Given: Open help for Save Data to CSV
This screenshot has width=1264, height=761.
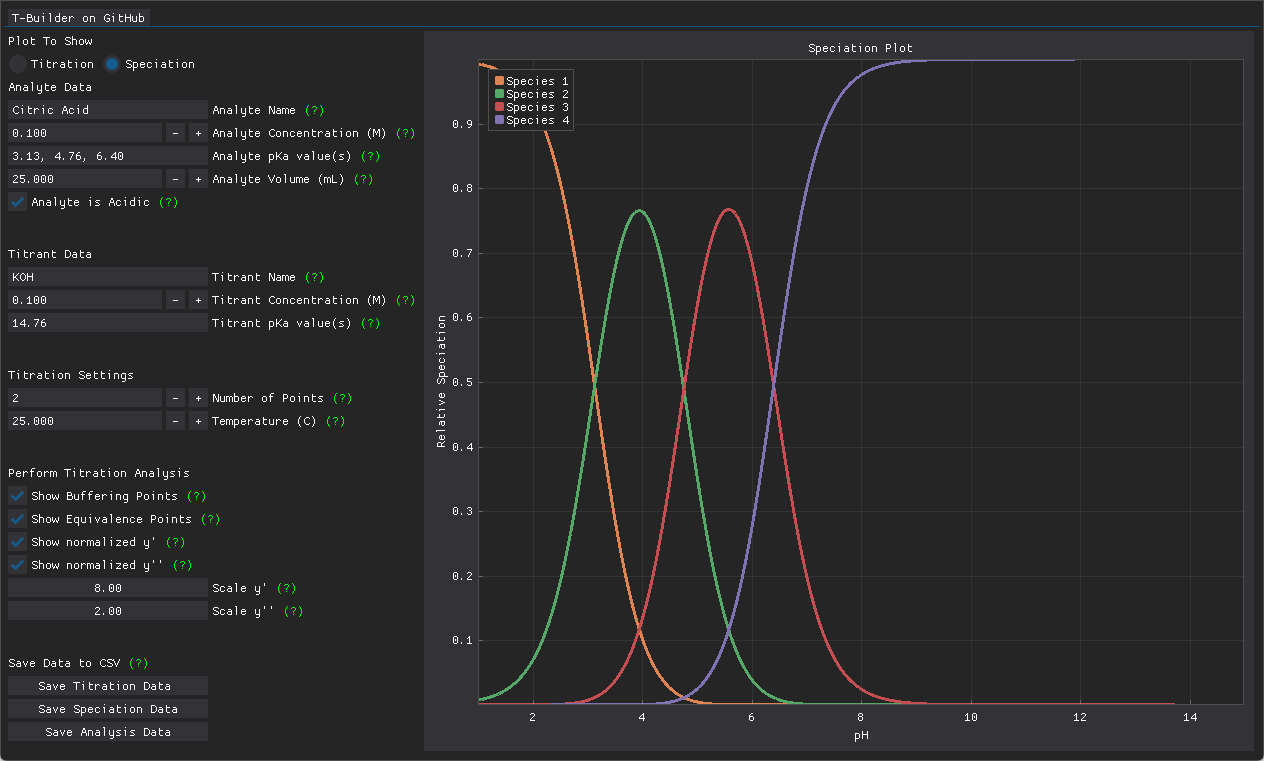Looking at the screenshot, I should tap(140, 662).
